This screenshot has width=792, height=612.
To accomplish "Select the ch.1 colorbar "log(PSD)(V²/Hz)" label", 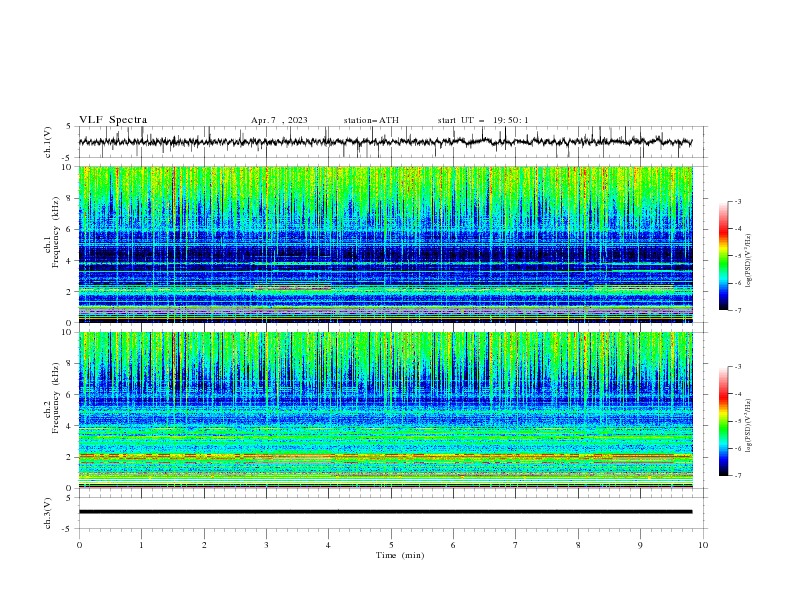I will [748, 261].
